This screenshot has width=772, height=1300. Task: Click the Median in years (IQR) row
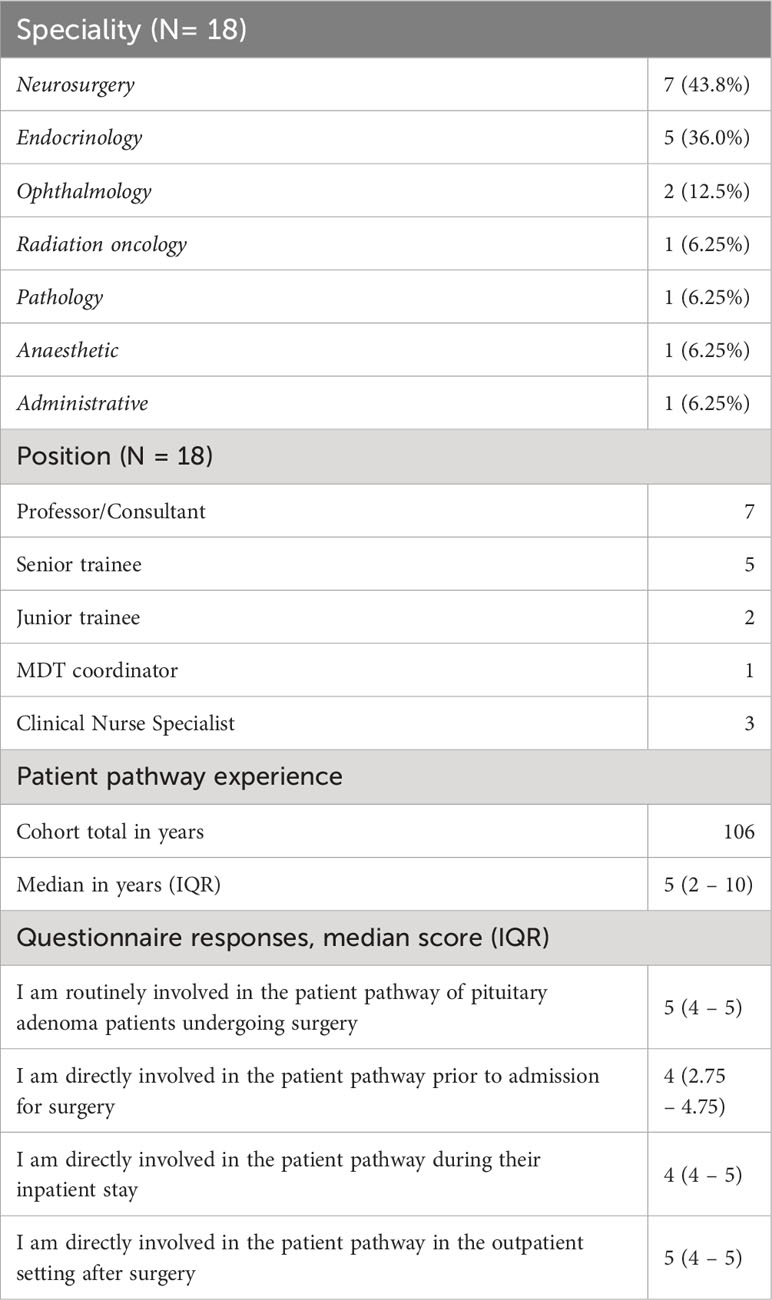tap(386, 884)
